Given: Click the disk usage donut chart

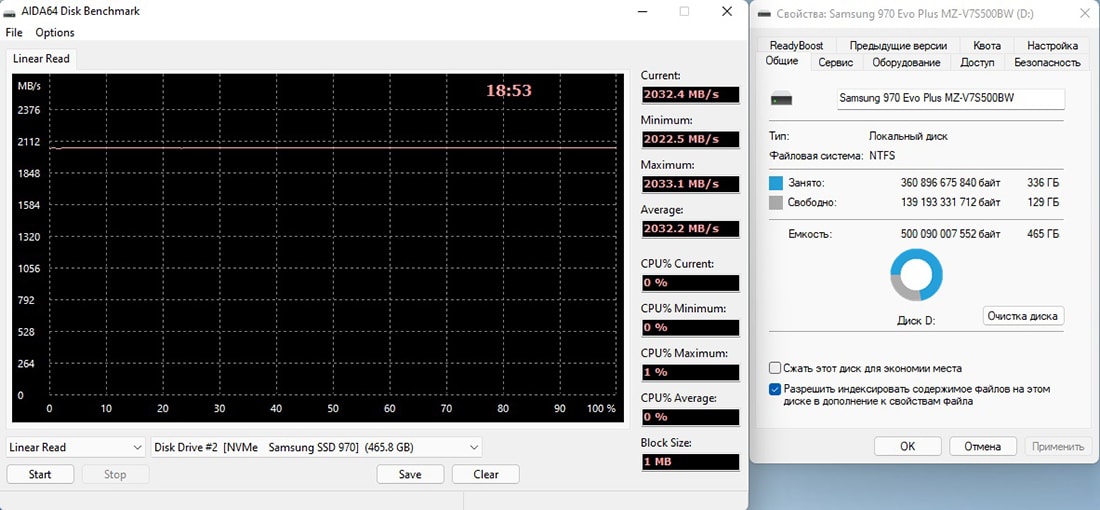Looking at the screenshot, I should (x=916, y=275).
